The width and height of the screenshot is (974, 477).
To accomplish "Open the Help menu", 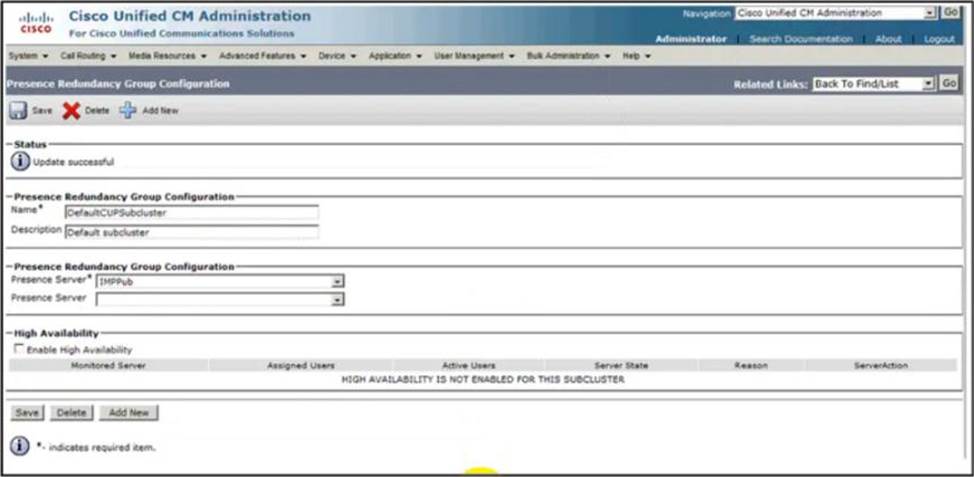I will 636,56.
